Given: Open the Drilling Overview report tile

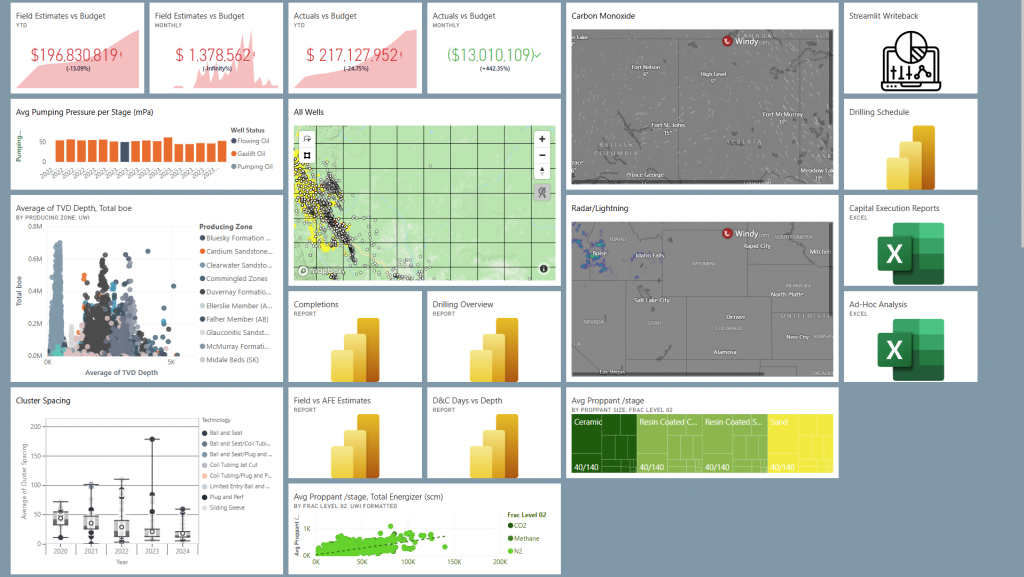Looking at the screenshot, I should pos(495,349).
